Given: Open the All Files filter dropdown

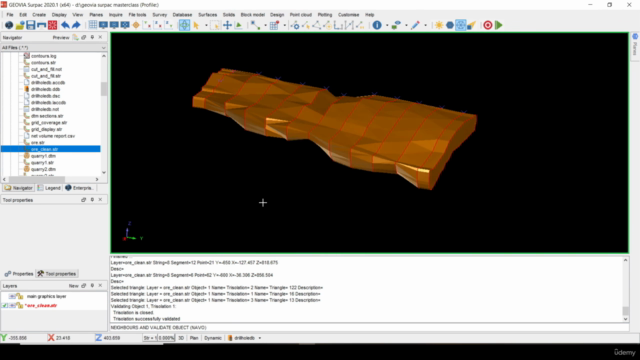Looking at the screenshot, I should pos(103,48).
